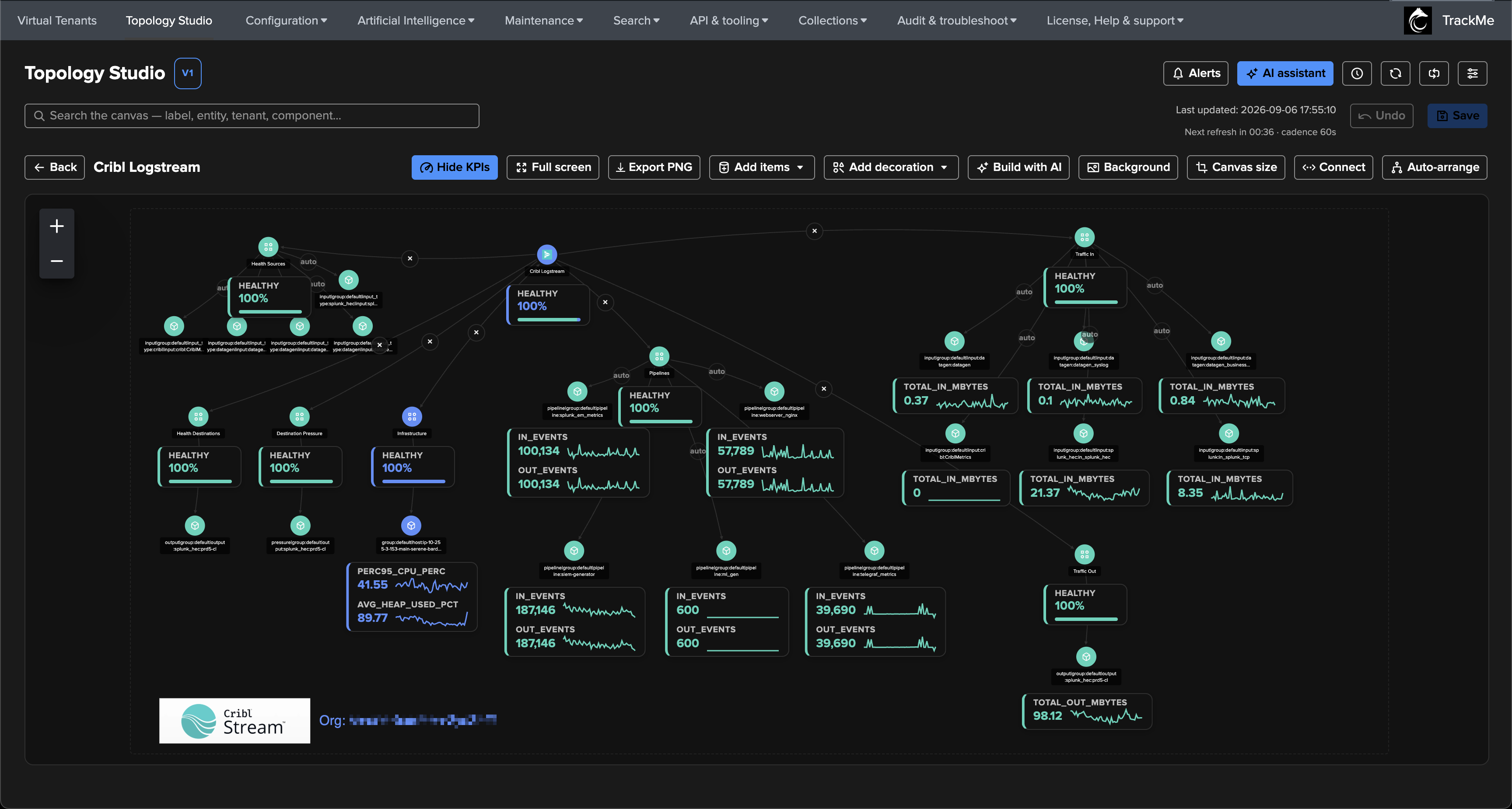Click the clock history icon button
The height and width of the screenshot is (809, 1512).
(1356, 73)
